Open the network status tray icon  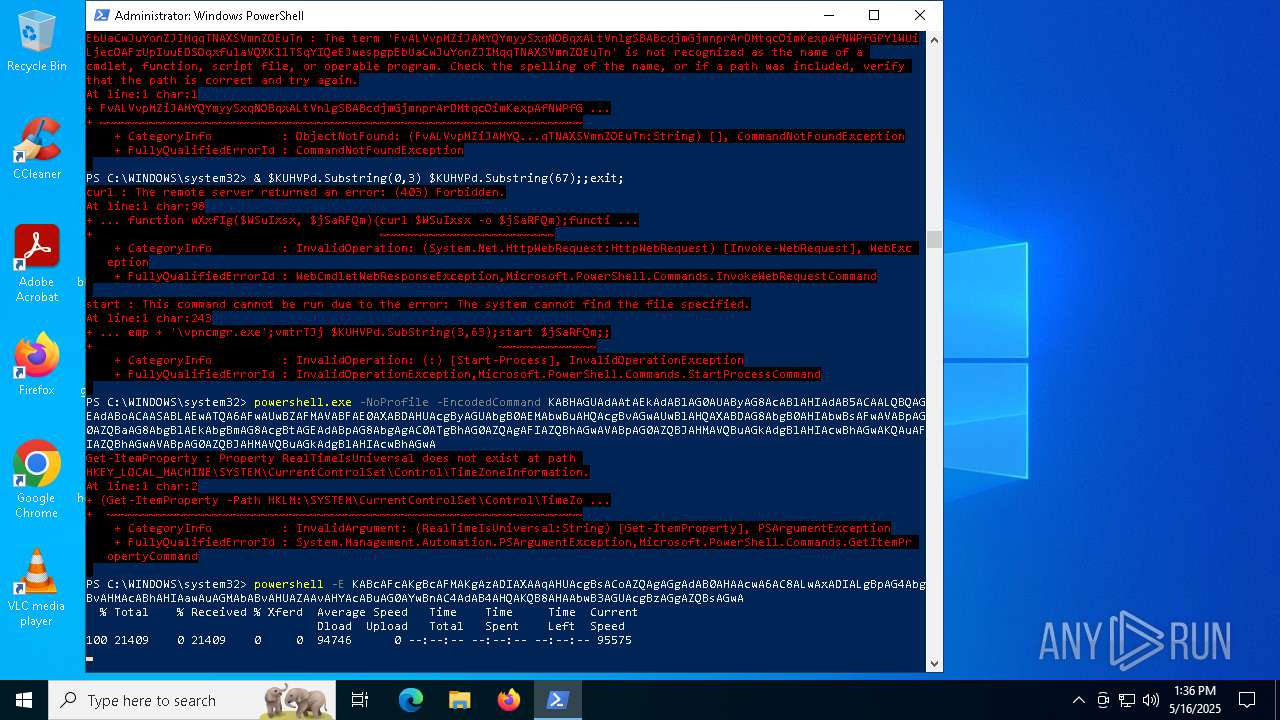click(x=1127, y=700)
